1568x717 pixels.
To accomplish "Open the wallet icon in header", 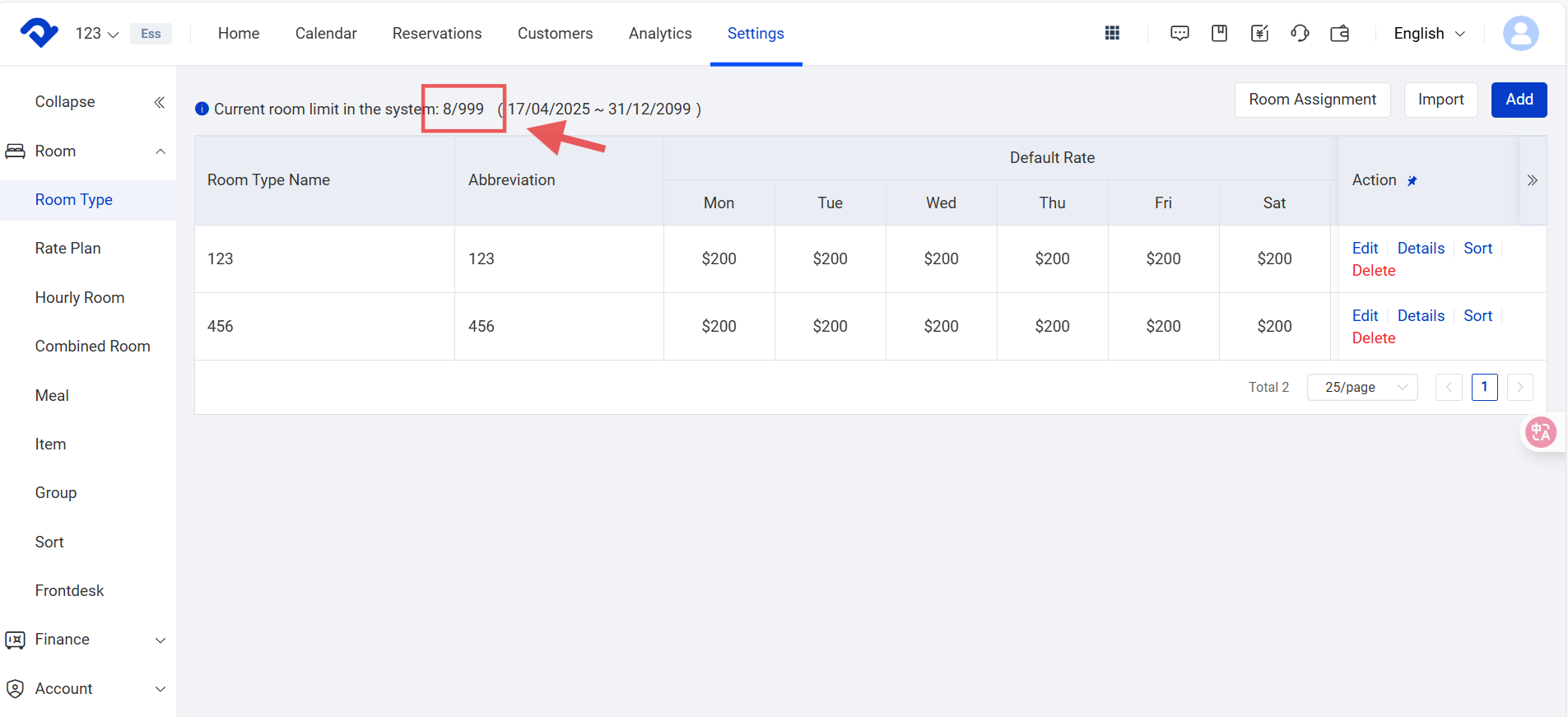I will click(1340, 33).
